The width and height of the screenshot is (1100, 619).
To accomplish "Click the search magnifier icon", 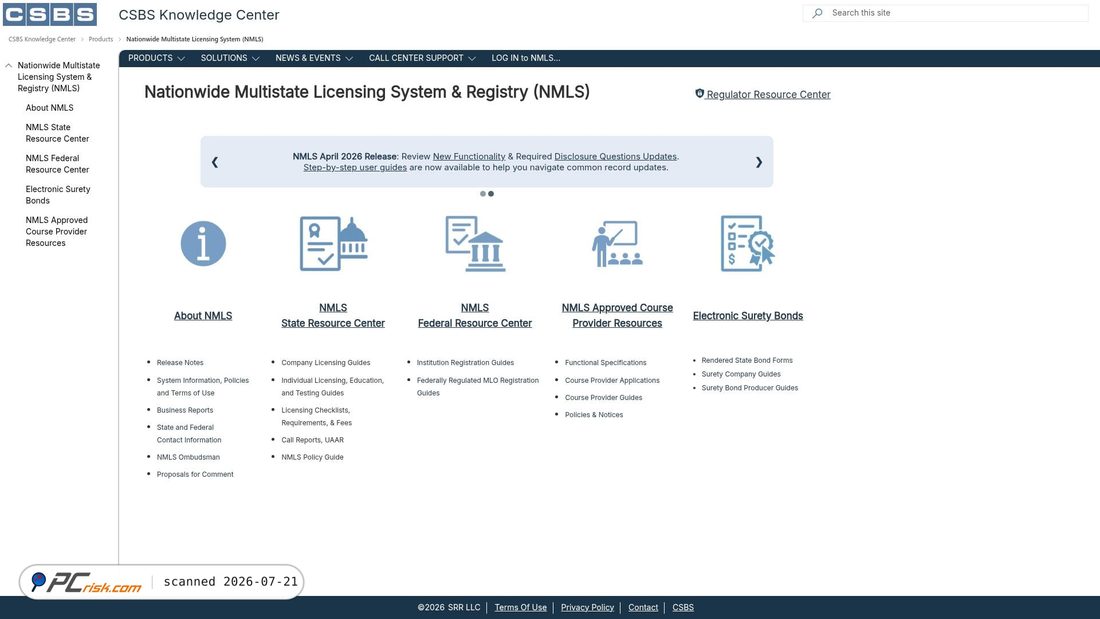I will 817,13.
